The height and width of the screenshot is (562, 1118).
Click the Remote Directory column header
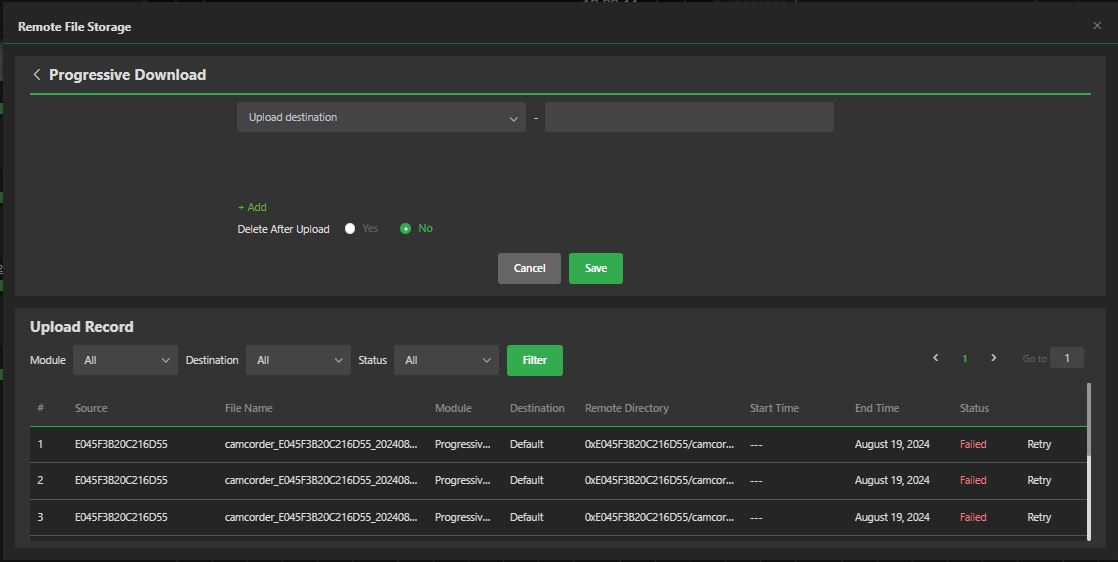627,408
